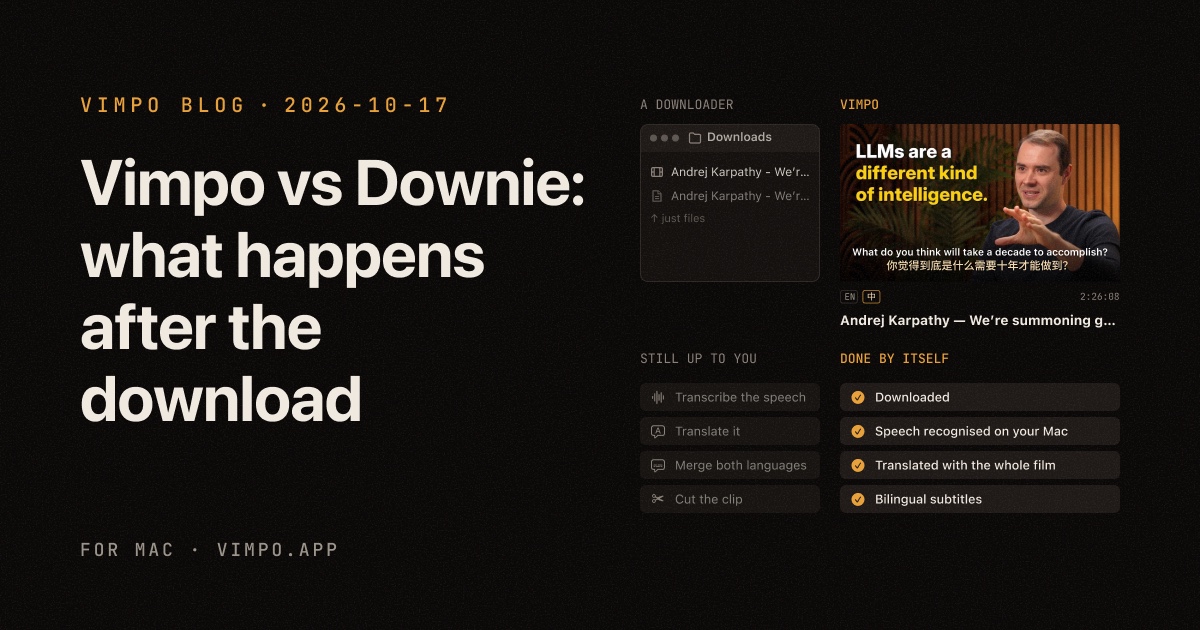
Task: Click the 'DONE BY ITSELF' heading
Action: [x=895, y=358]
